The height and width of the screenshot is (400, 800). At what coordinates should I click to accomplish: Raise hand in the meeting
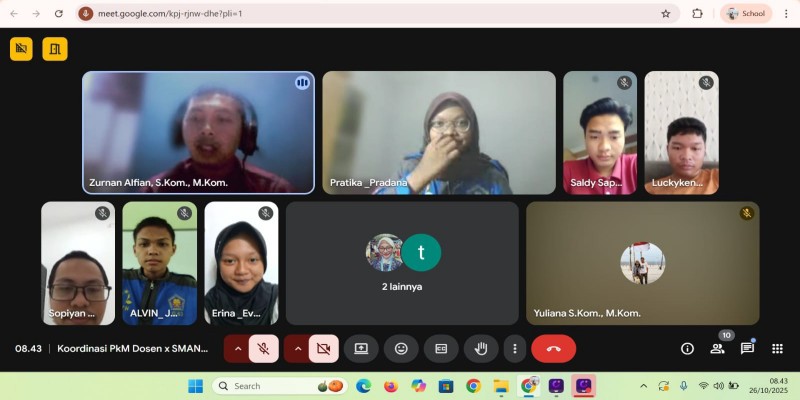coord(481,348)
